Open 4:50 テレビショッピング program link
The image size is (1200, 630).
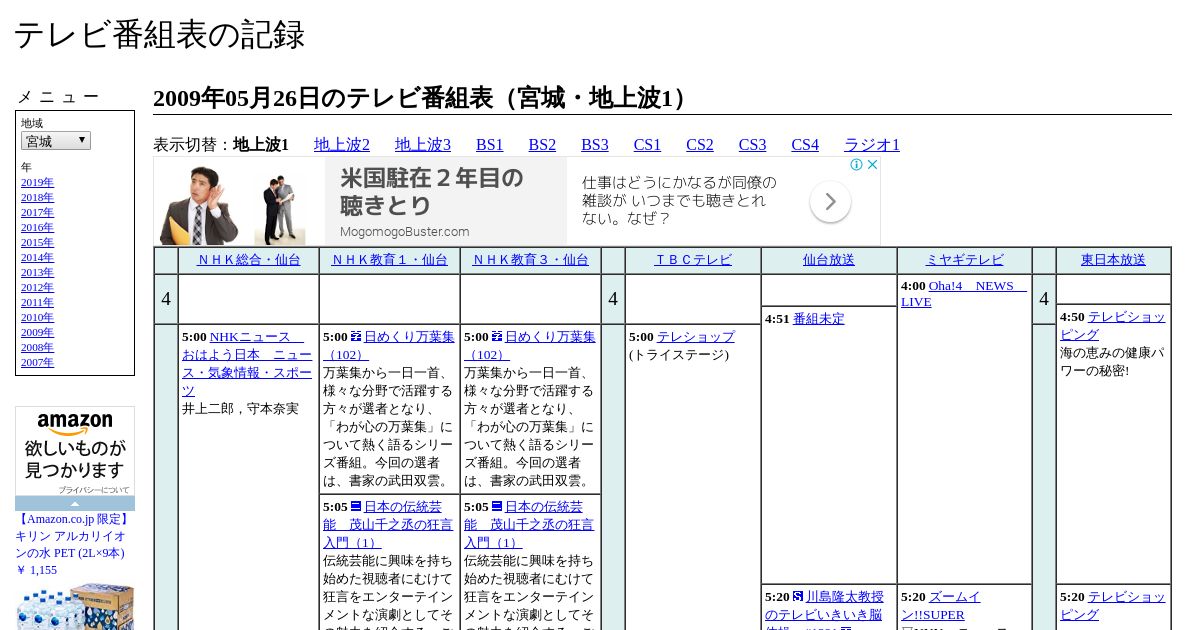point(1112,326)
